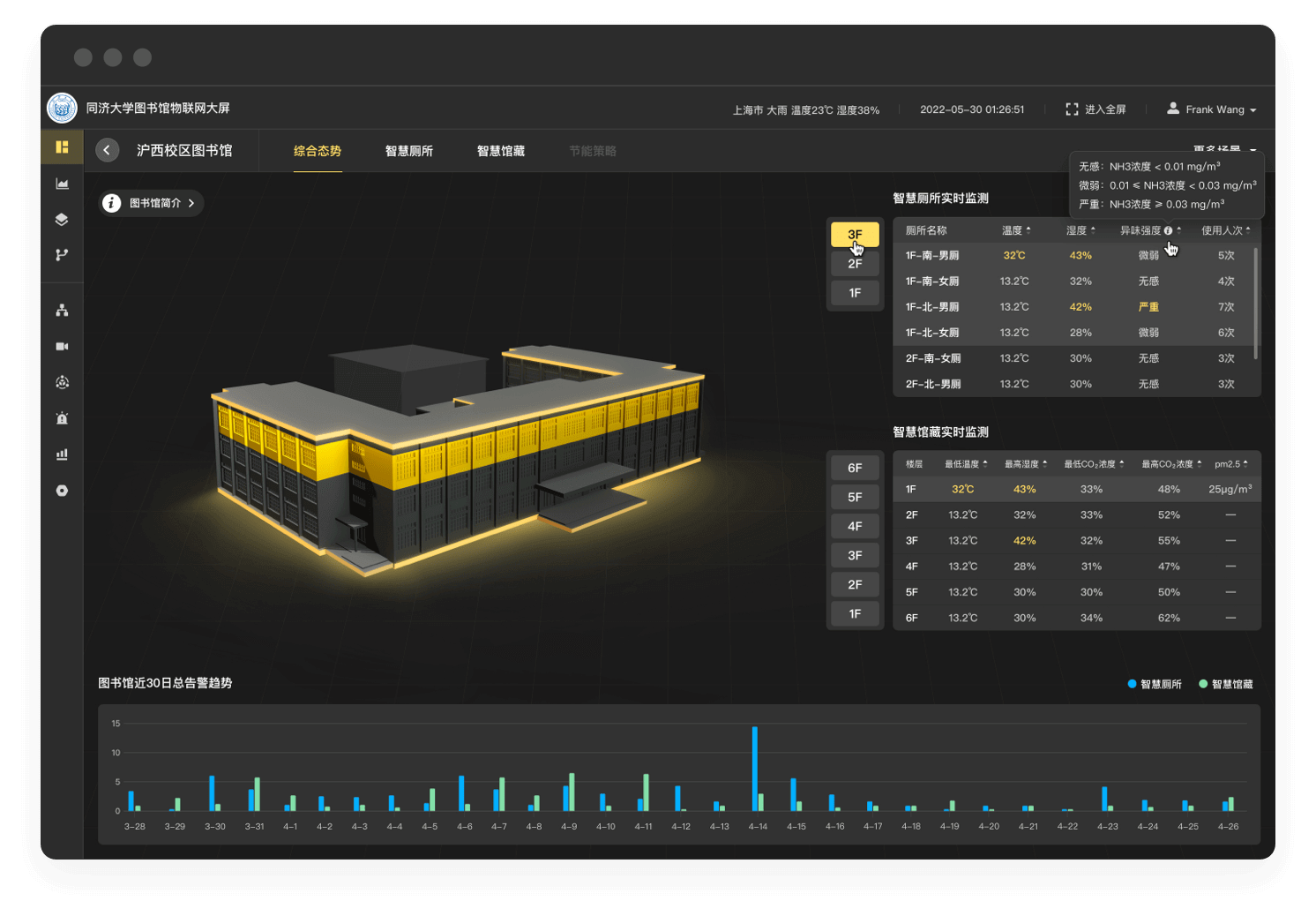
Task: Select 6F in the collection monitoring floor list
Action: (855, 468)
